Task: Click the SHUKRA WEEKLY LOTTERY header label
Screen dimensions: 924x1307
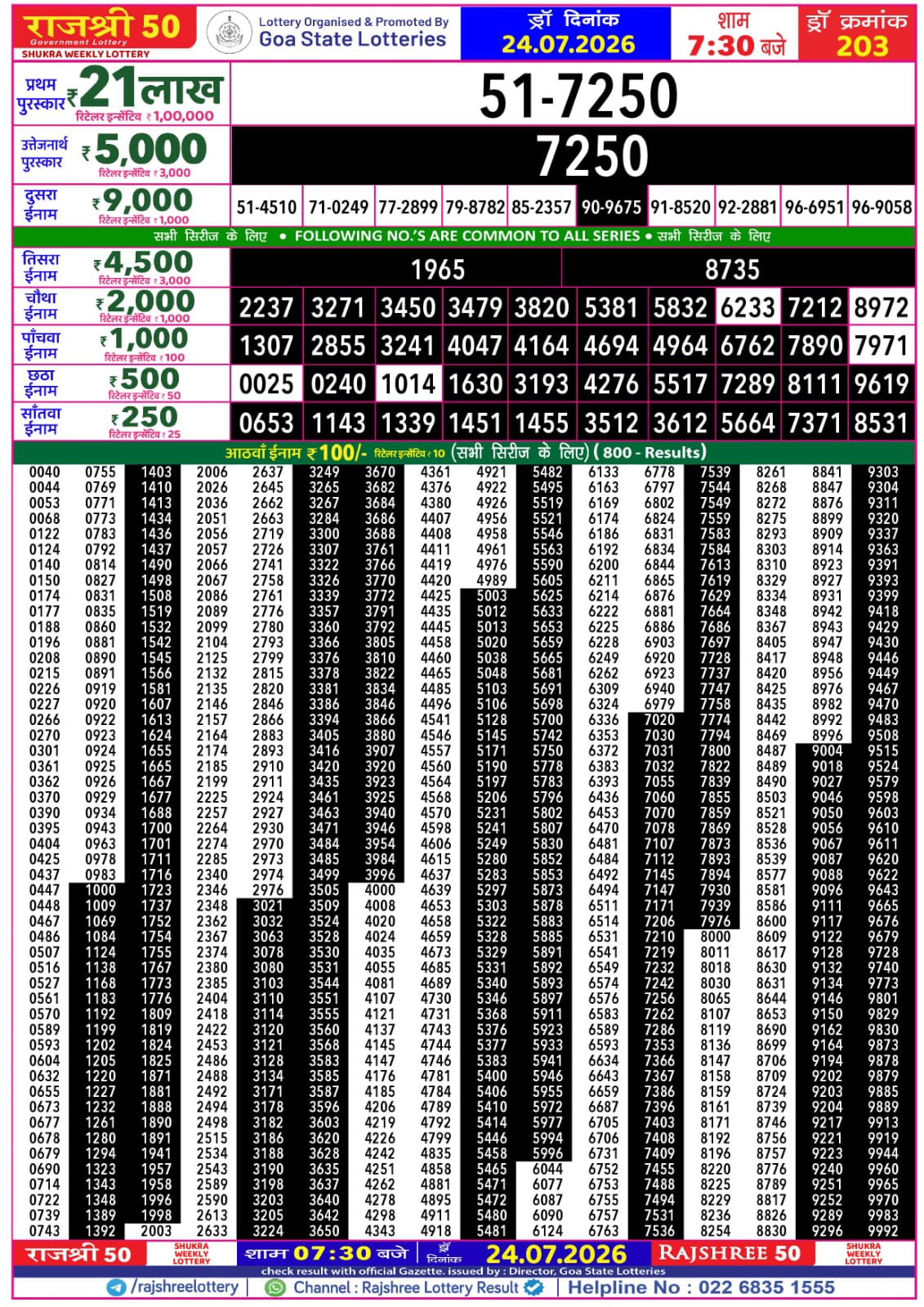Action: pos(85,54)
